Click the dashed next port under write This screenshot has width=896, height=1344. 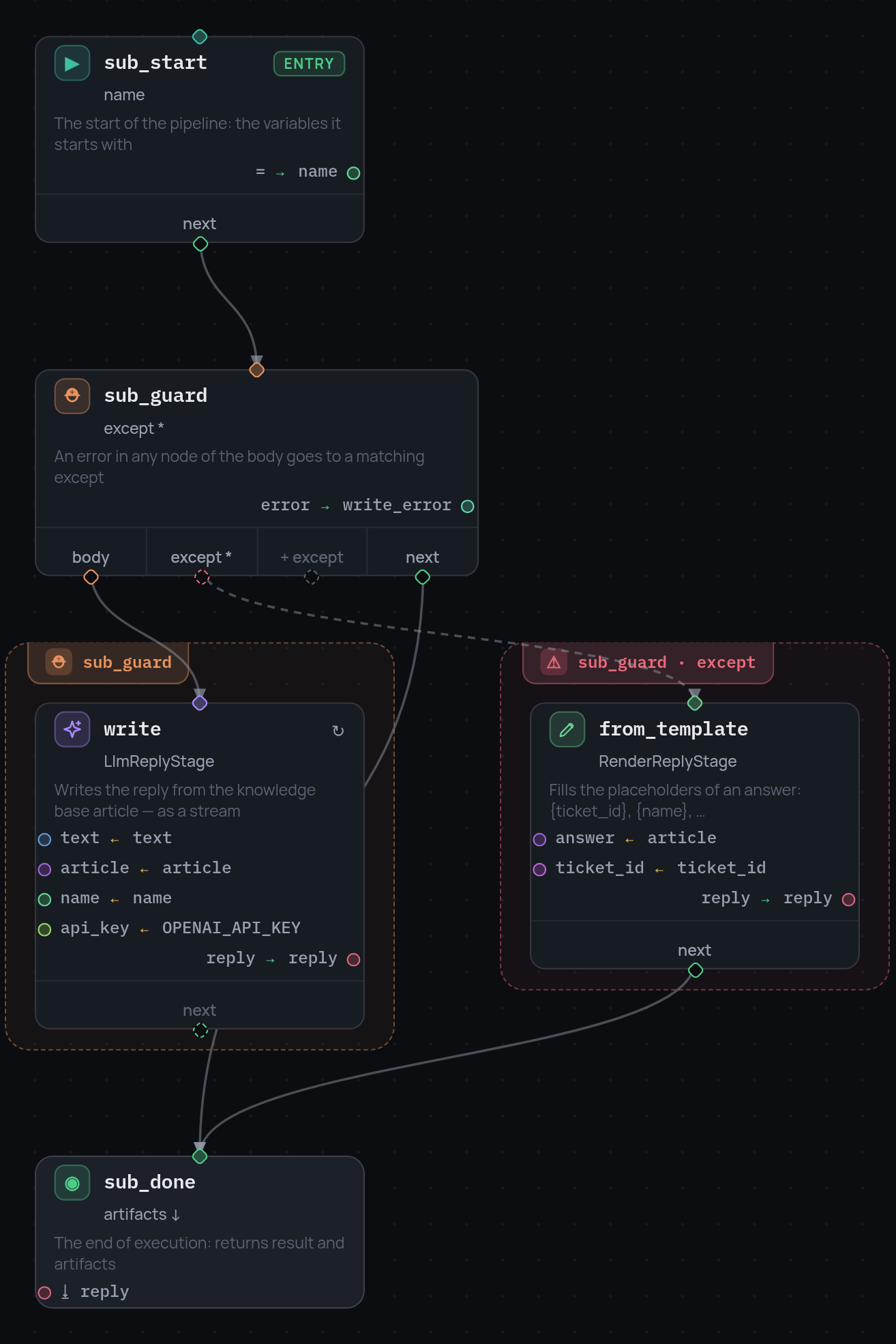click(200, 1030)
